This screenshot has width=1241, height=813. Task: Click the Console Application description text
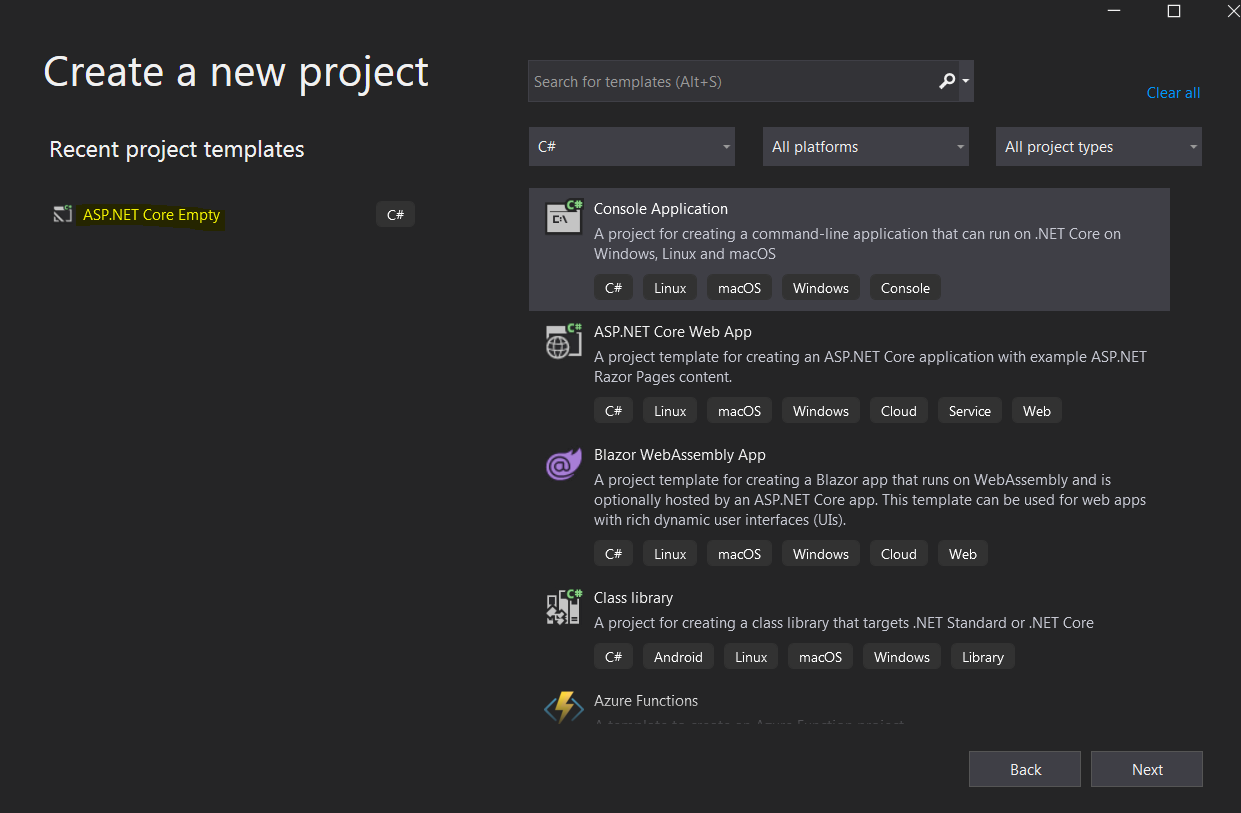point(857,244)
